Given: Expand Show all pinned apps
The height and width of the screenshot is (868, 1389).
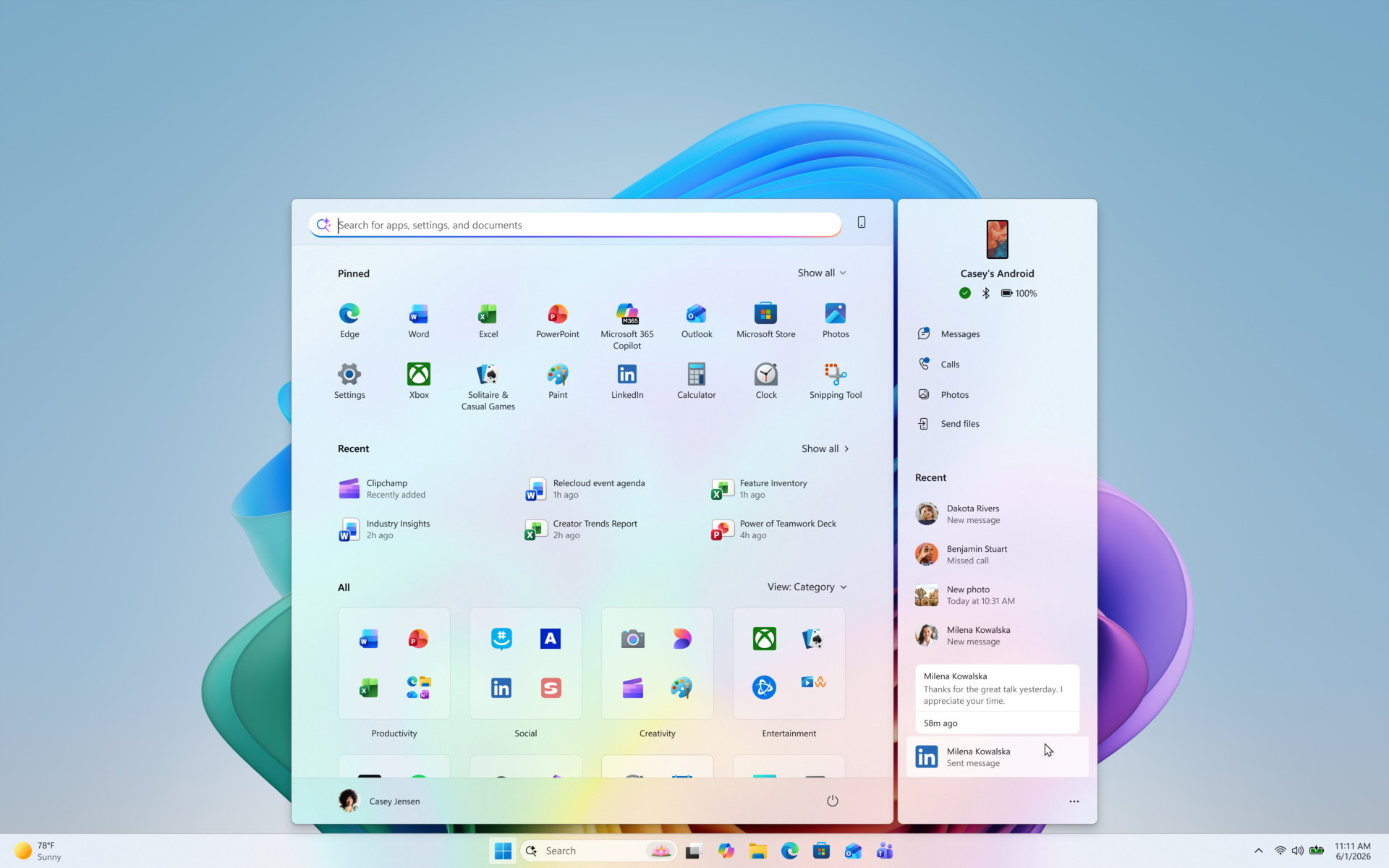Looking at the screenshot, I should [822, 273].
